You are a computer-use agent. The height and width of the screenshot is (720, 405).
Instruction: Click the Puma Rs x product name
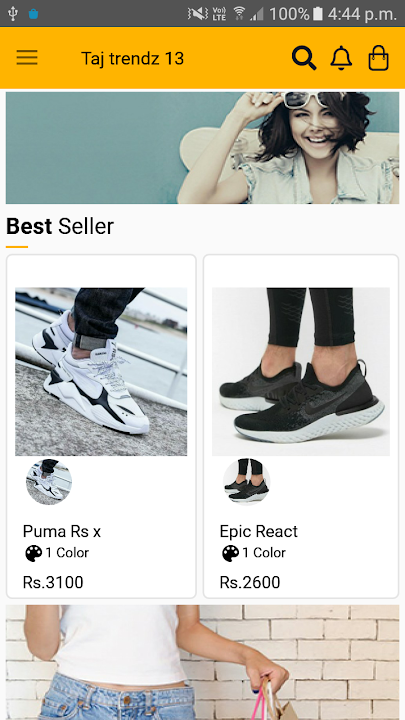[x=62, y=532]
